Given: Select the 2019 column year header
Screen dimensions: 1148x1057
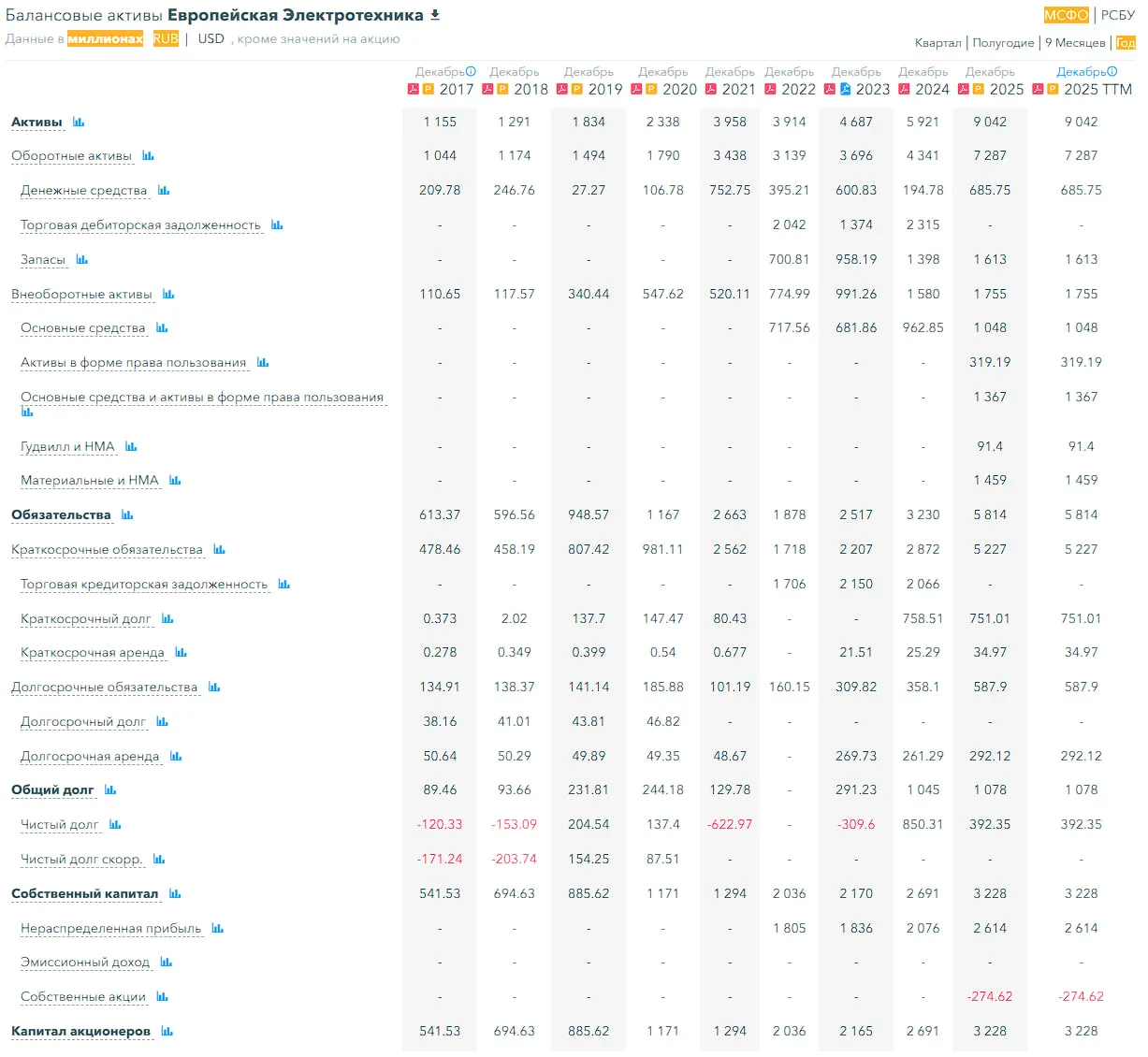Looking at the screenshot, I should pos(605,90).
